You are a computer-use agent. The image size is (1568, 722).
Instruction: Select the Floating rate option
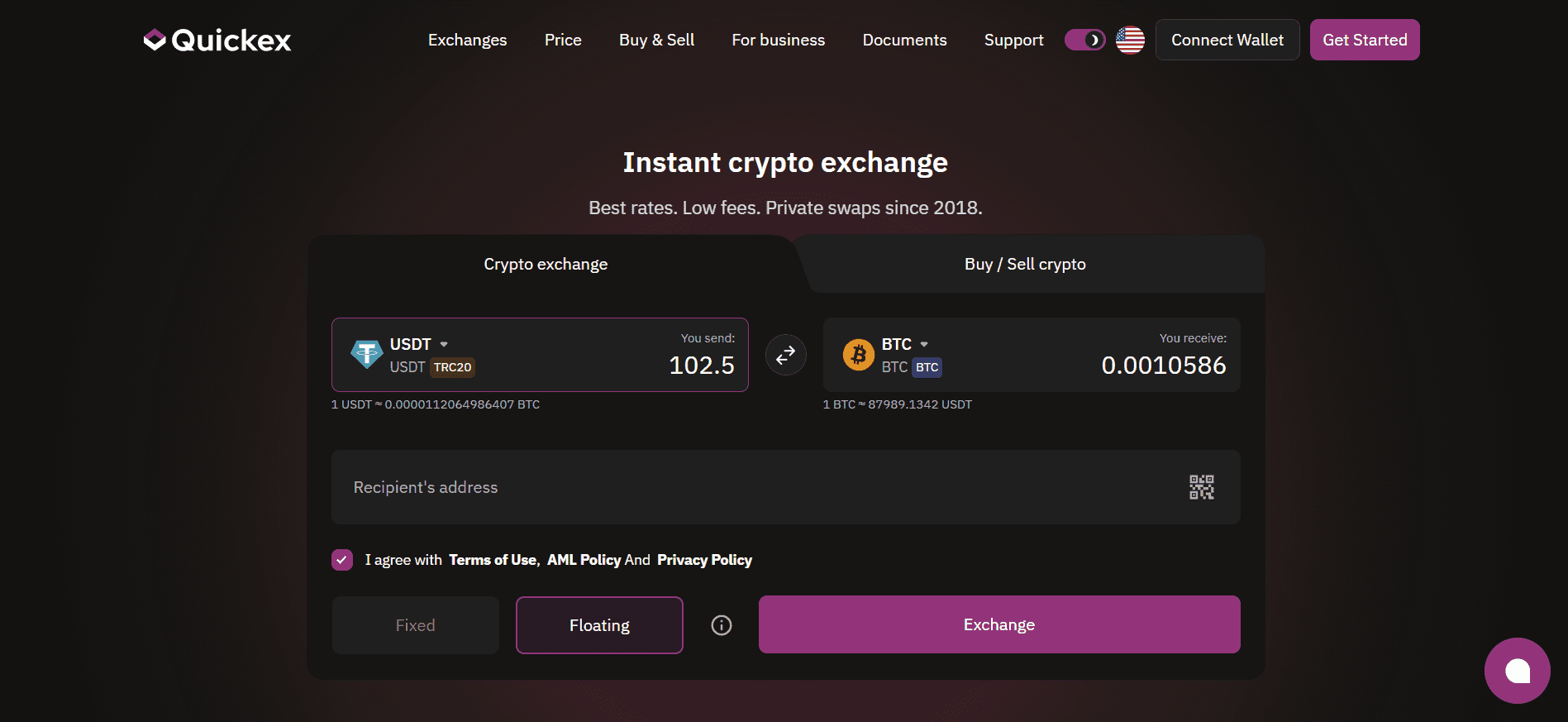[598, 625]
